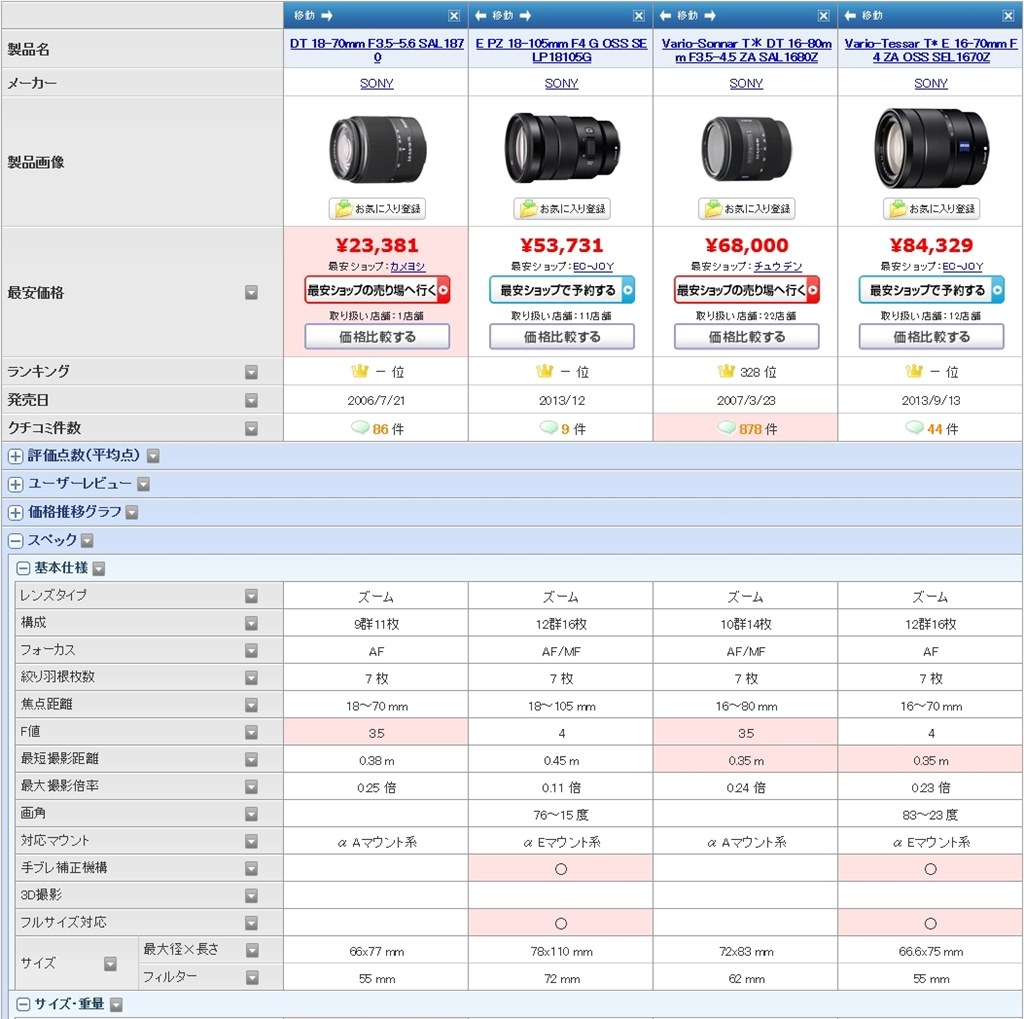This screenshot has height=1019, width=1024.
Task: Select the 66.6x75 mm size cell
Action: click(x=931, y=952)
